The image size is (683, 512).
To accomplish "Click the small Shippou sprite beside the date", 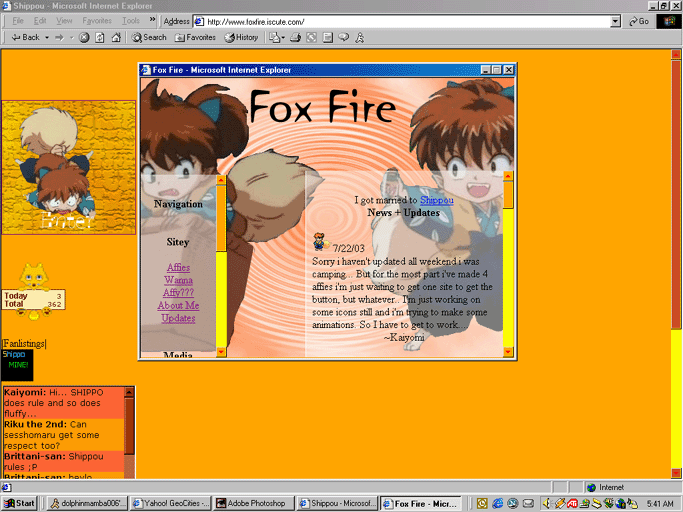I will point(321,242).
